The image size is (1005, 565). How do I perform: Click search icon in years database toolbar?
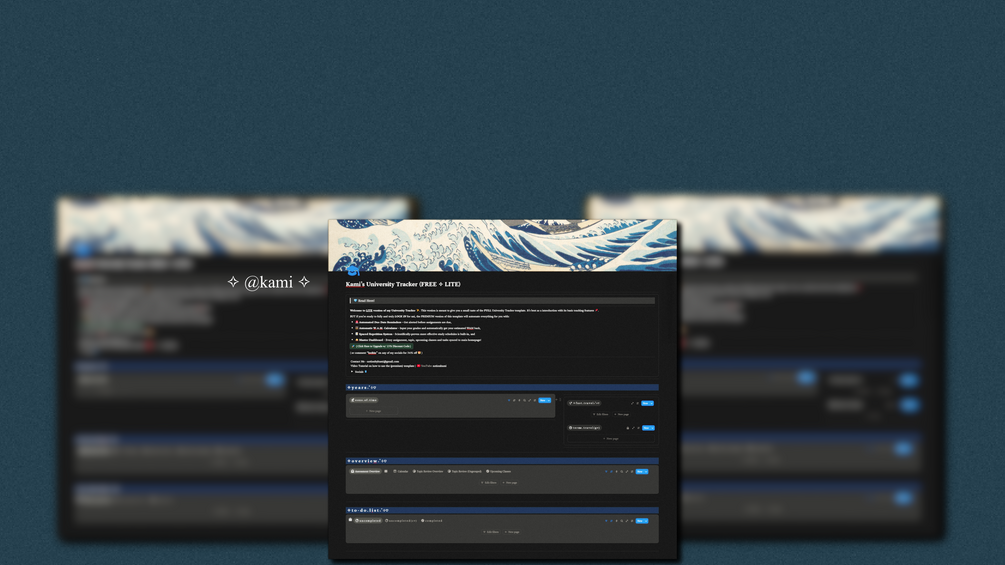(524, 400)
